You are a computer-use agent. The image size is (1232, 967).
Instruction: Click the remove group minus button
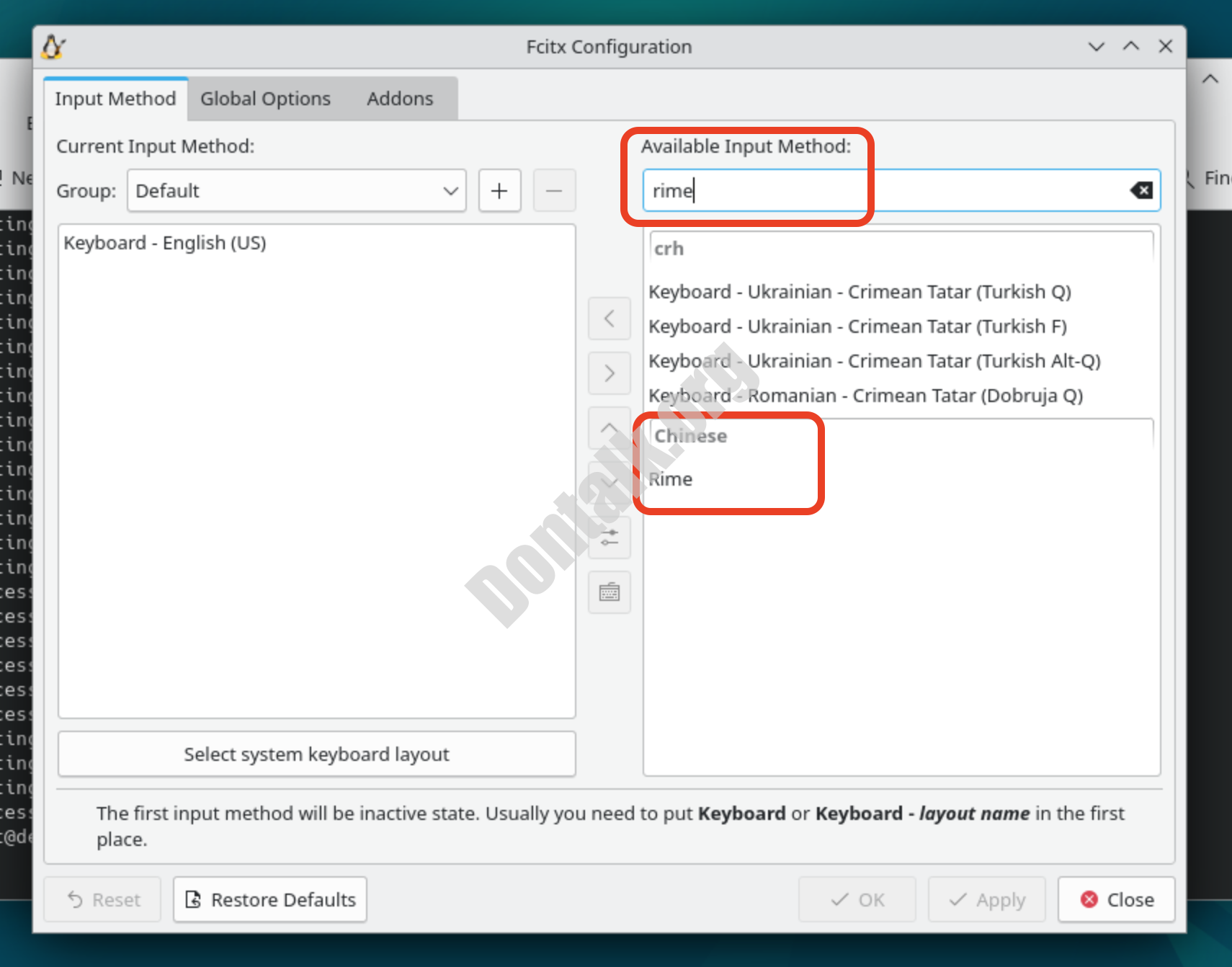point(554,191)
